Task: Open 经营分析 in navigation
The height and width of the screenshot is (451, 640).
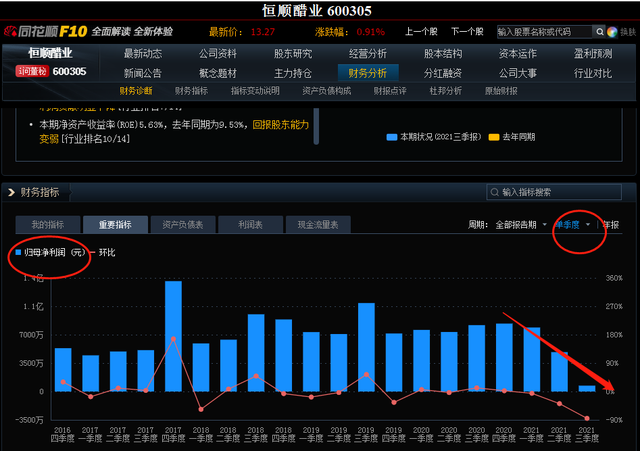Action: click(368, 53)
